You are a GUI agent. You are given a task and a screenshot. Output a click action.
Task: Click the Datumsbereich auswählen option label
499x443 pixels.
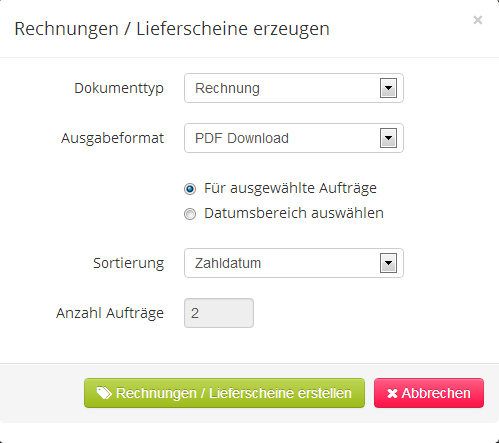point(294,213)
